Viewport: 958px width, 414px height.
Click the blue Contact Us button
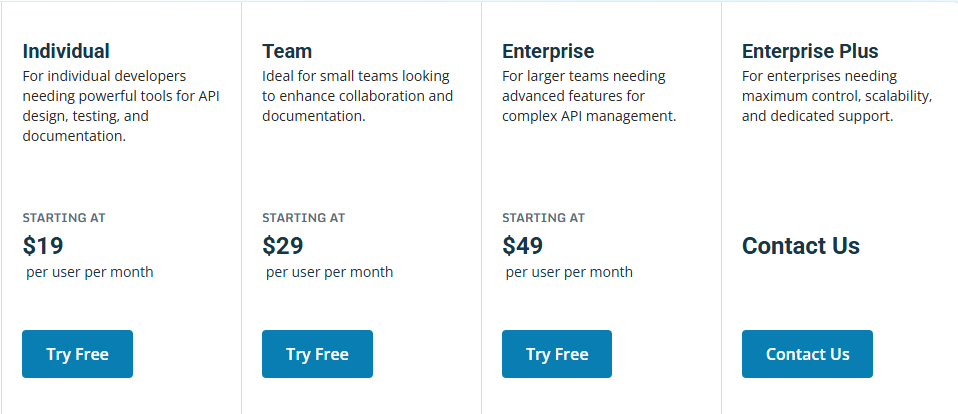click(807, 354)
